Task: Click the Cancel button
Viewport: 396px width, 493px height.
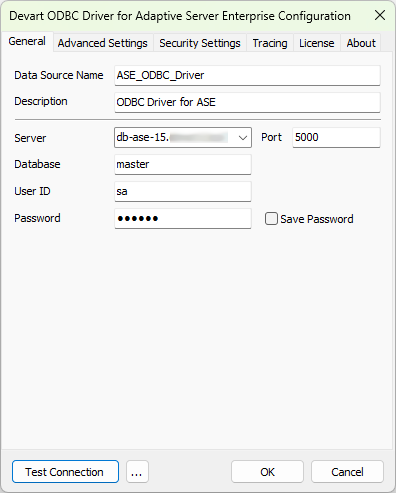Action: [x=347, y=472]
